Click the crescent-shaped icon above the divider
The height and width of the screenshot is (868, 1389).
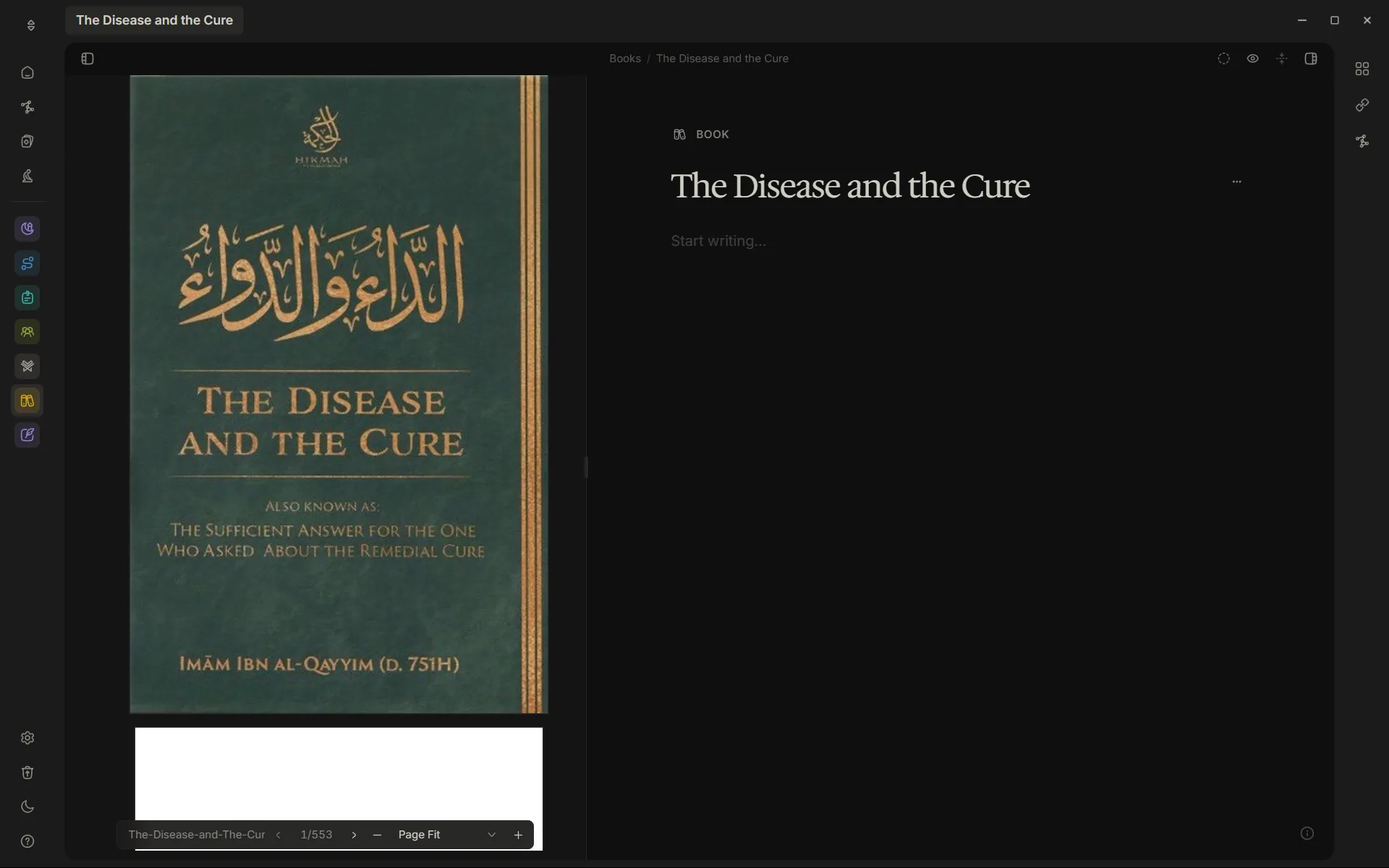coord(27,176)
